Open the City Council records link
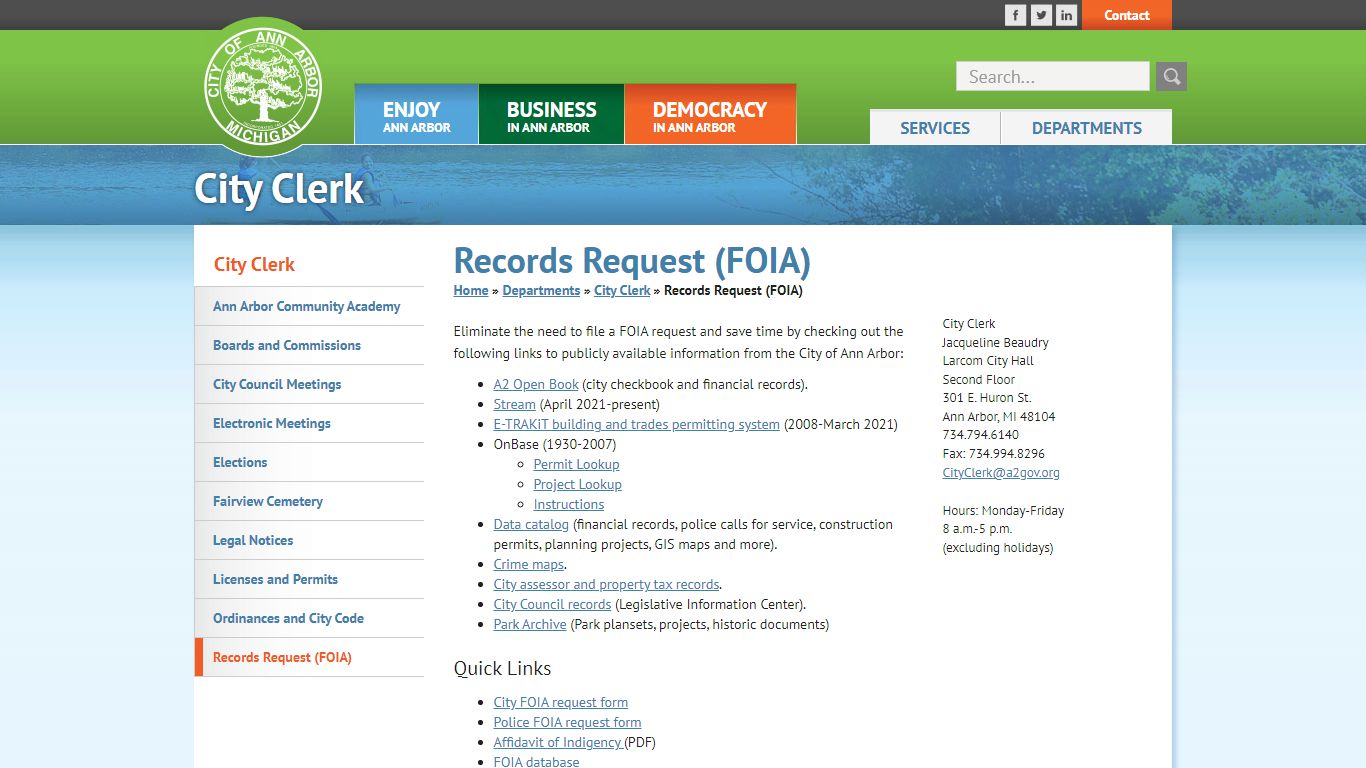Image resolution: width=1366 pixels, height=768 pixels. click(x=552, y=604)
